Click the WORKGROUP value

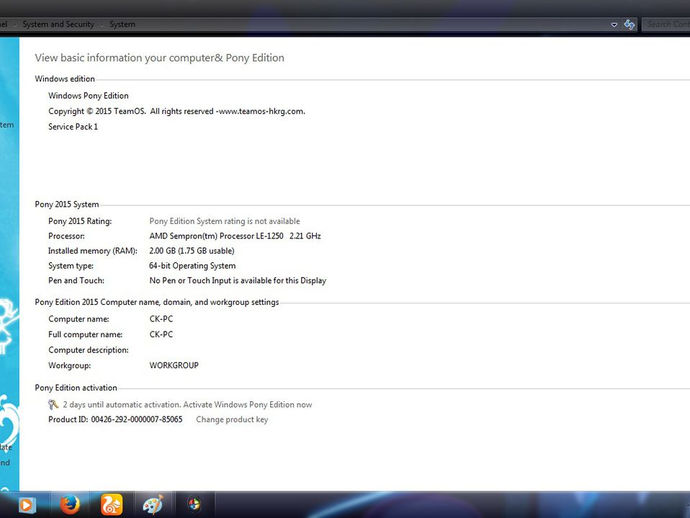tap(174, 365)
